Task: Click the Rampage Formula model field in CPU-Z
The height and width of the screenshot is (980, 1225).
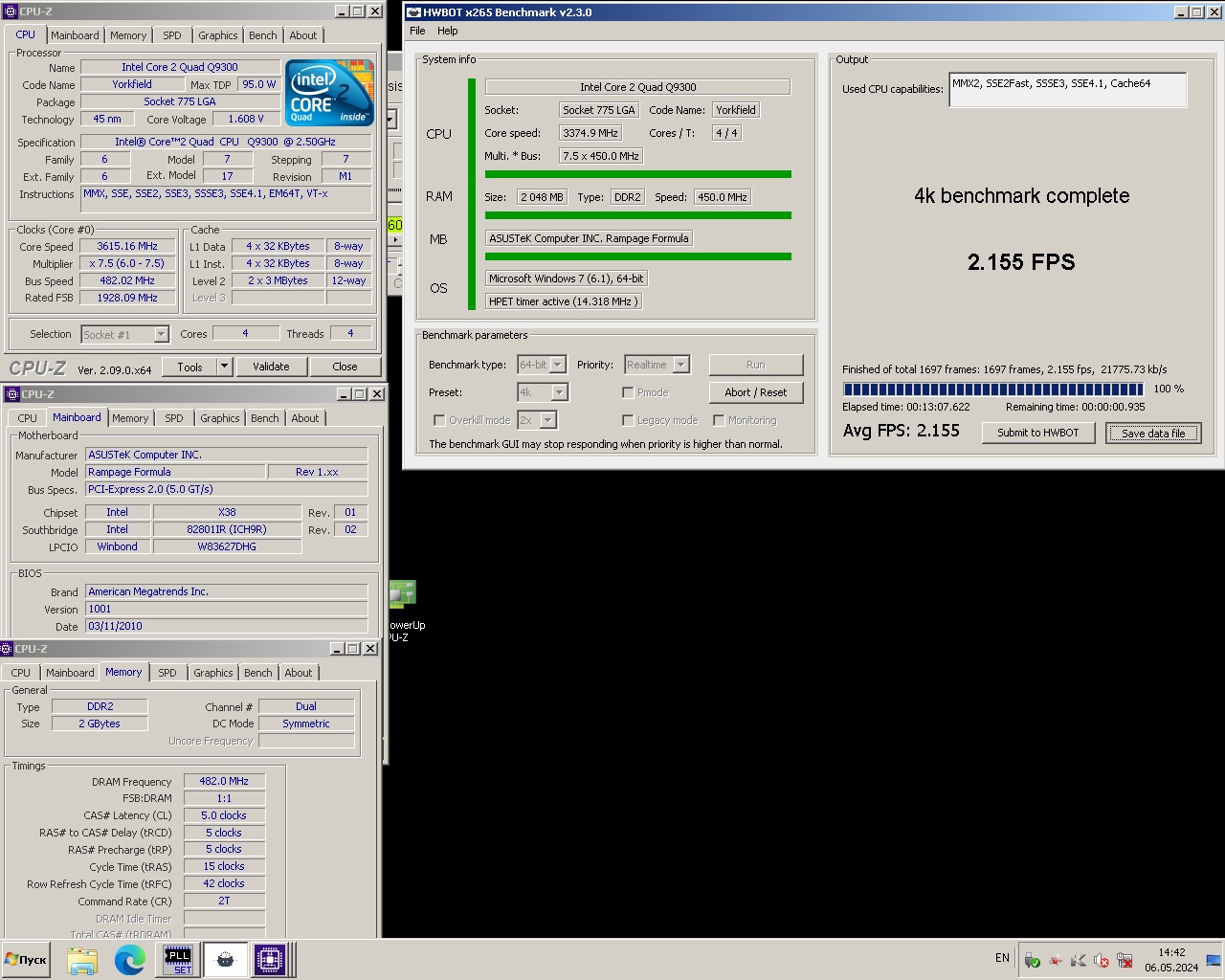Action: (x=175, y=472)
